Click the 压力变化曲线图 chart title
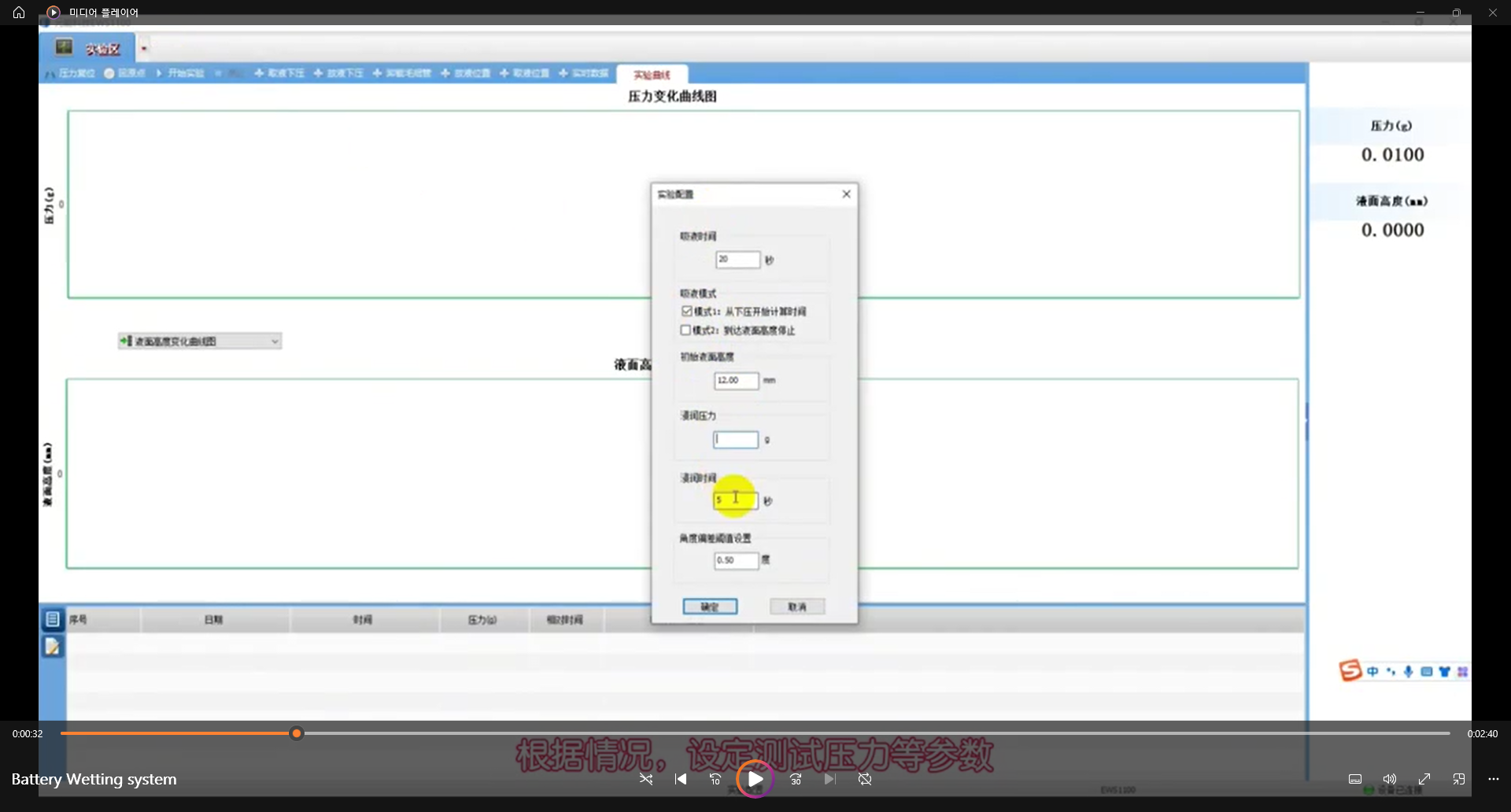 pyautogui.click(x=672, y=96)
